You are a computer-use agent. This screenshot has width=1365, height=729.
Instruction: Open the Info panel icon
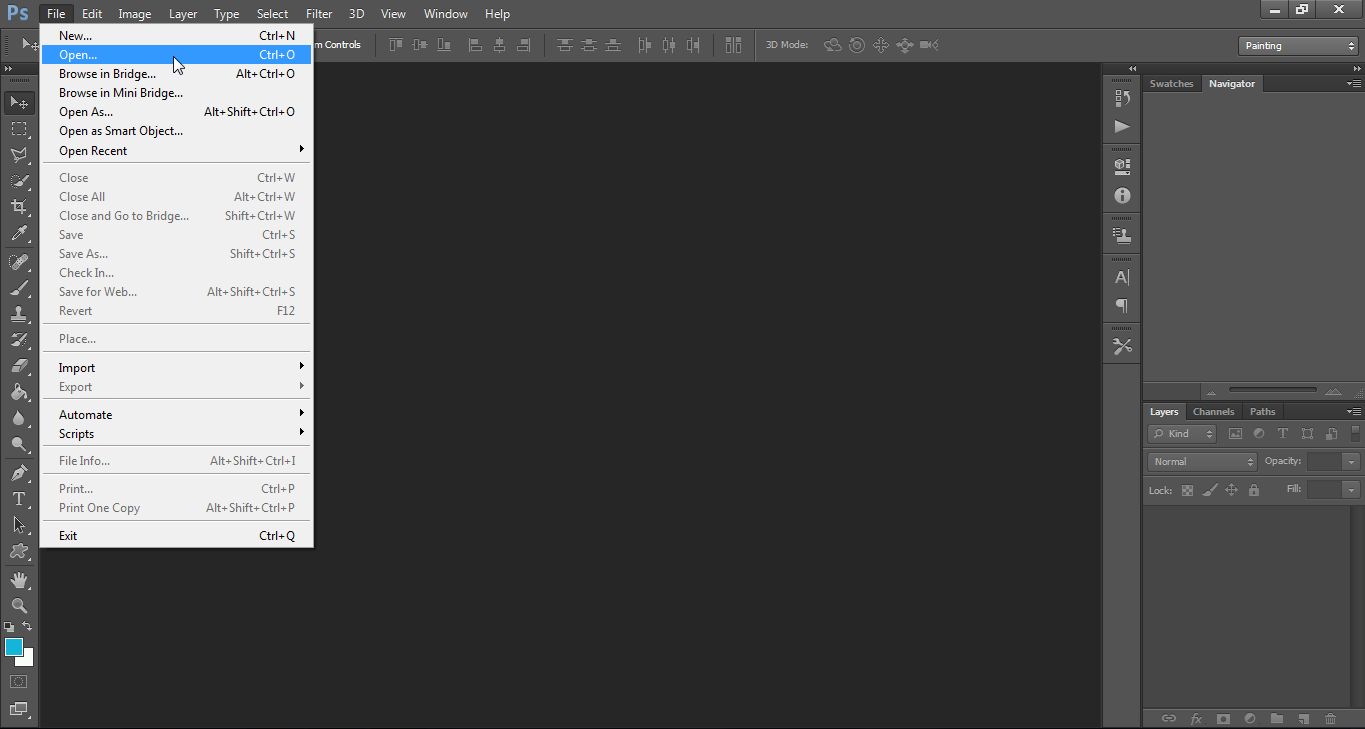point(1122,195)
